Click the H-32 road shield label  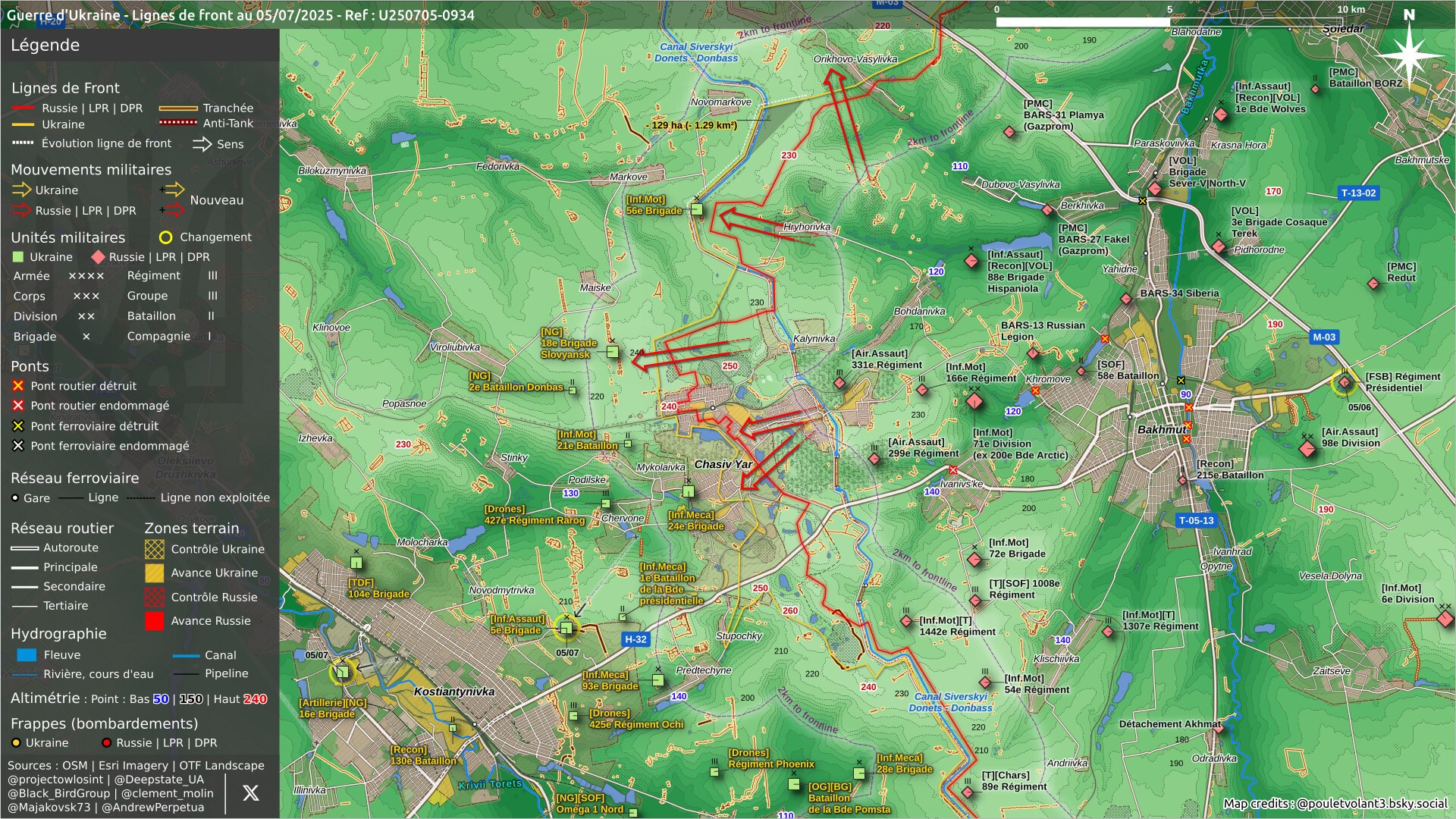635,639
